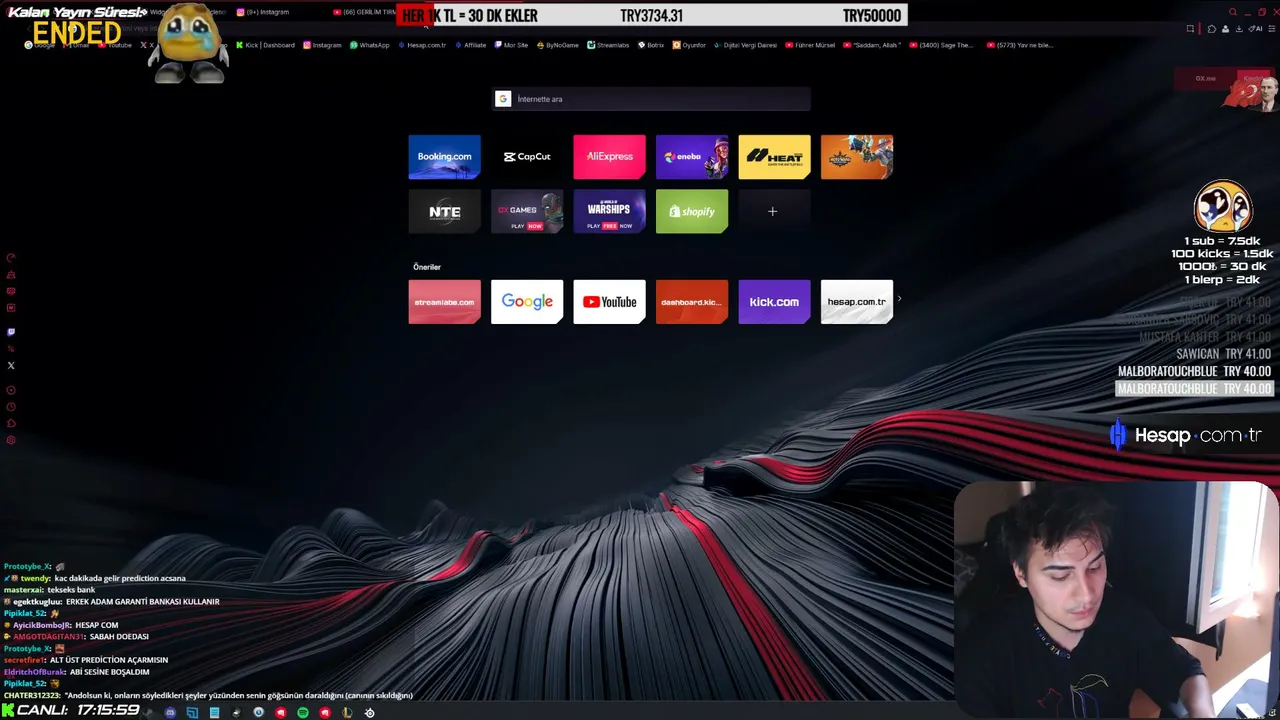The width and height of the screenshot is (1280, 720).
Task: Add a new speed dial site
Action: coord(774,211)
